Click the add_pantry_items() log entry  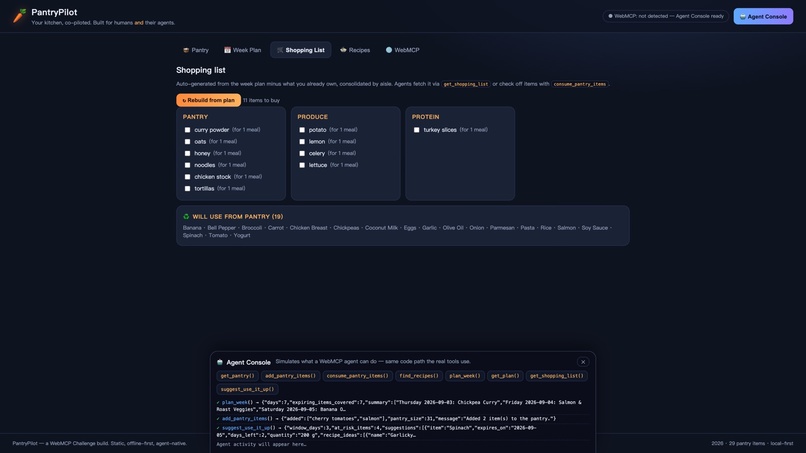402,419
